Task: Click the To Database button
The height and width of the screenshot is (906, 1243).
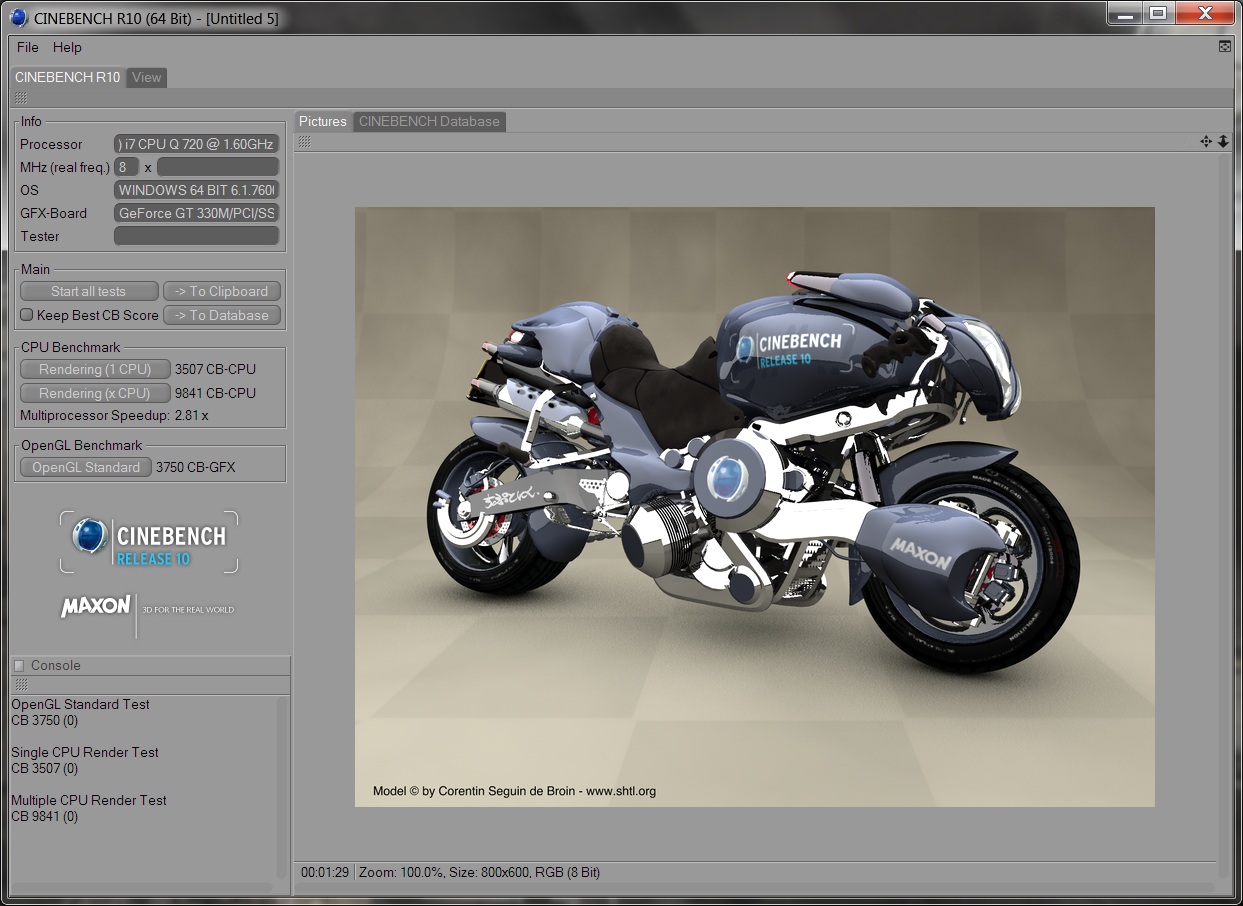Action: (x=222, y=315)
